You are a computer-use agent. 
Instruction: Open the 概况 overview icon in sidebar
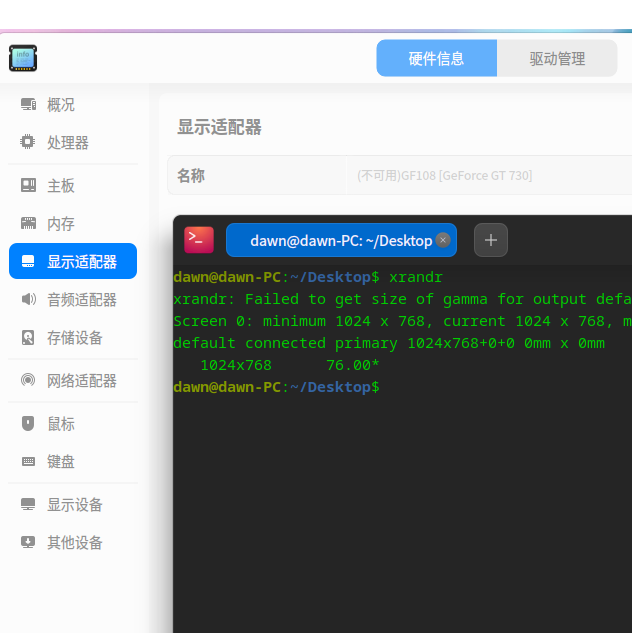[x=28, y=105]
